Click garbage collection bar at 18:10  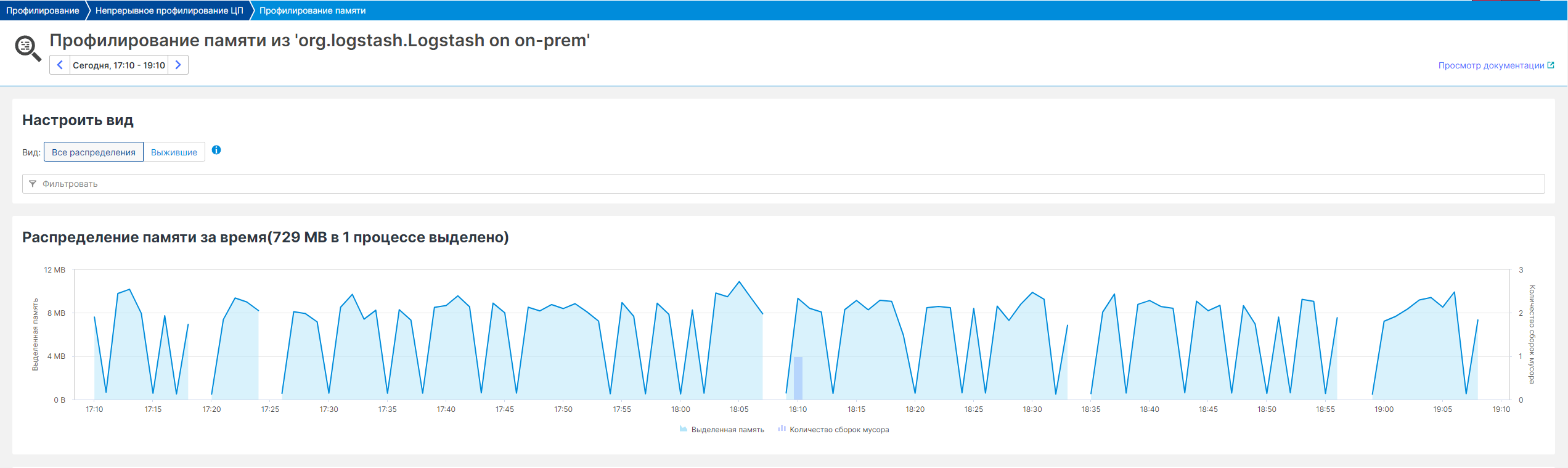(x=798, y=378)
